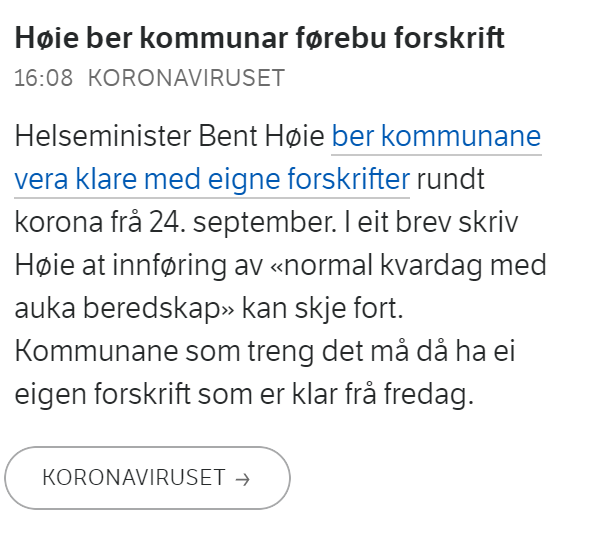Click the arrow icon in the KORONAVIRUSET button
This screenshot has width=600, height=554.
(x=242, y=479)
